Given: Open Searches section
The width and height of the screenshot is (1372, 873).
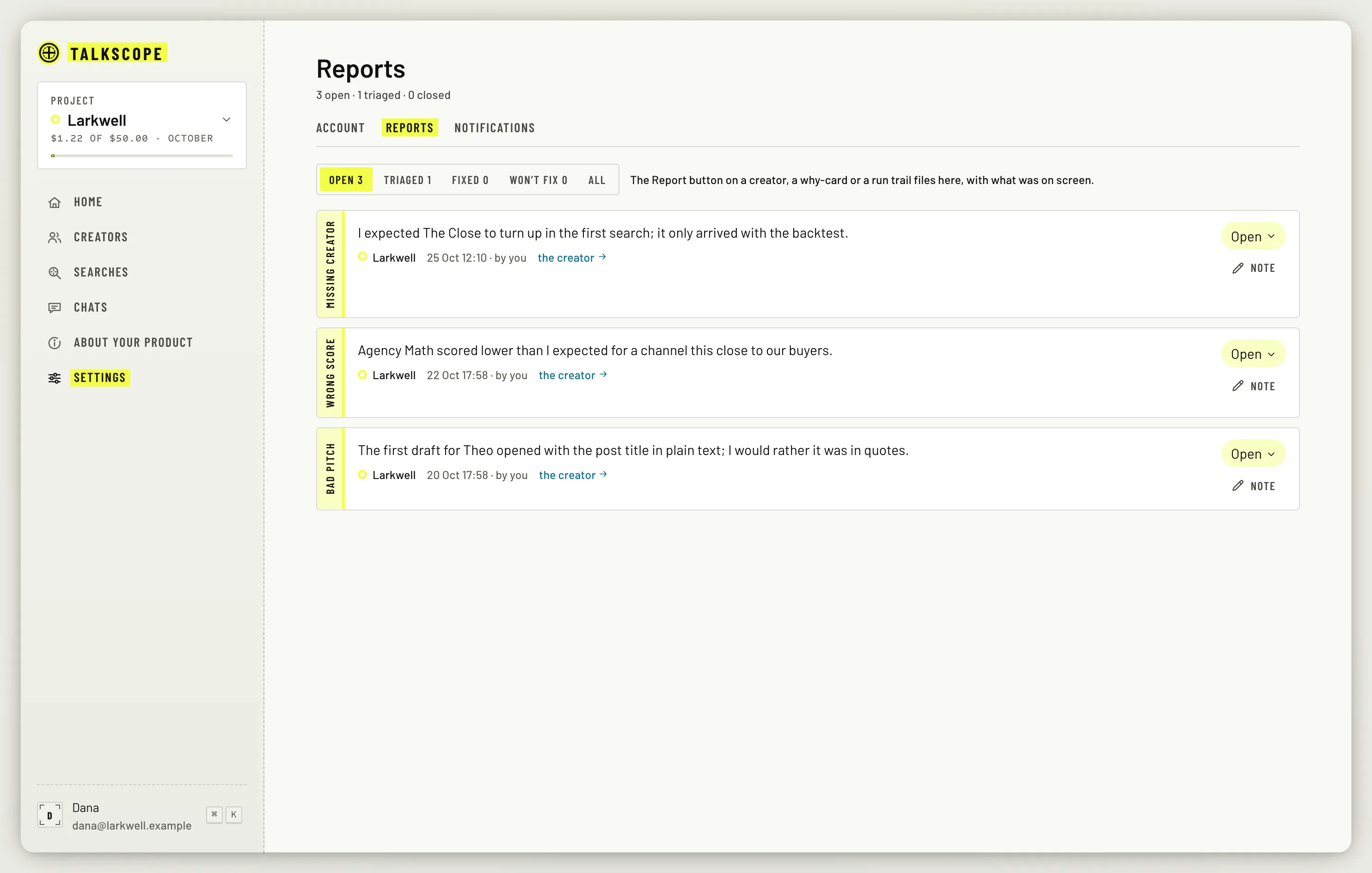Looking at the screenshot, I should [x=101, y=272].
